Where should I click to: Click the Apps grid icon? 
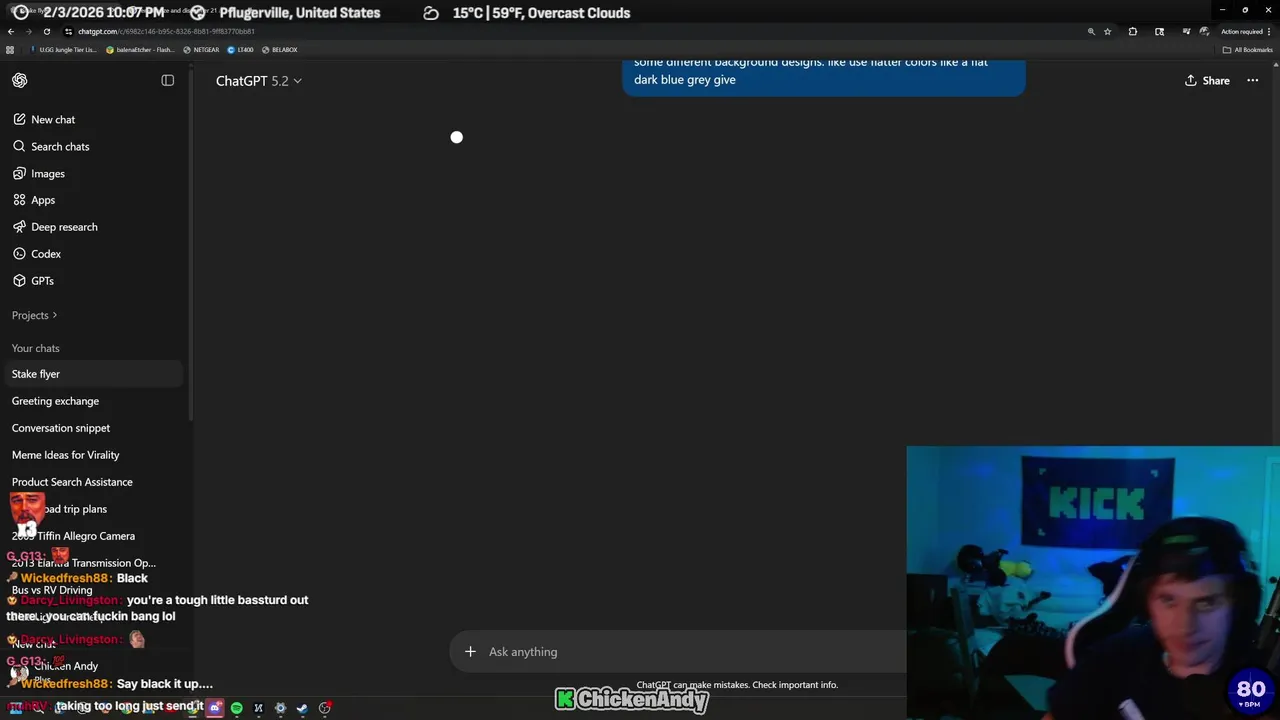19,200
